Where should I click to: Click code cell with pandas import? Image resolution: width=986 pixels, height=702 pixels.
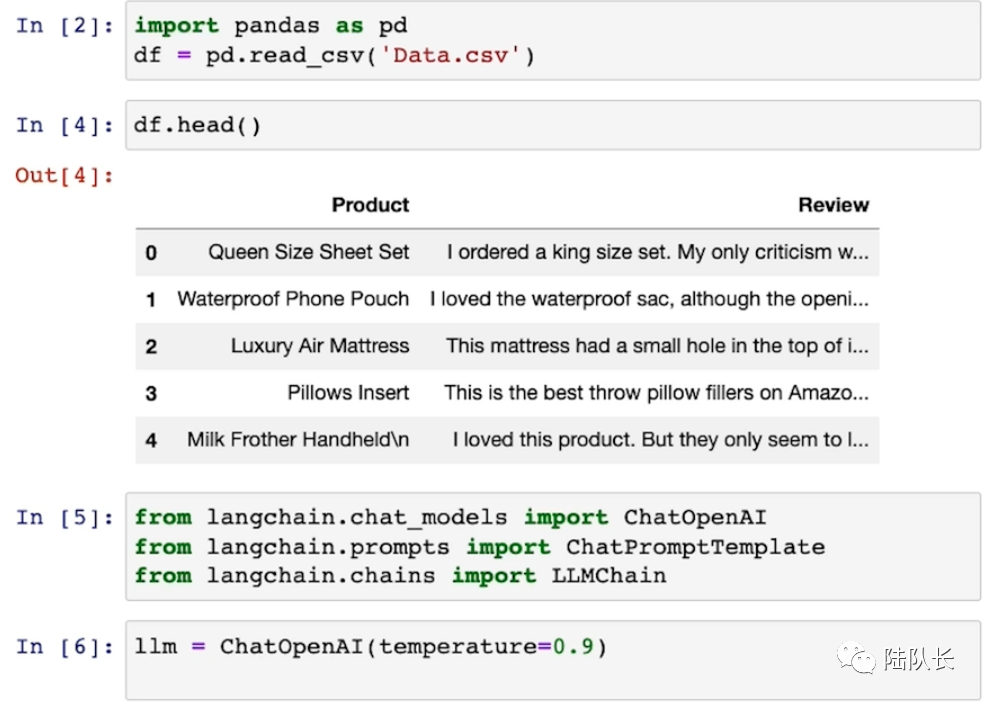point(553,40)
